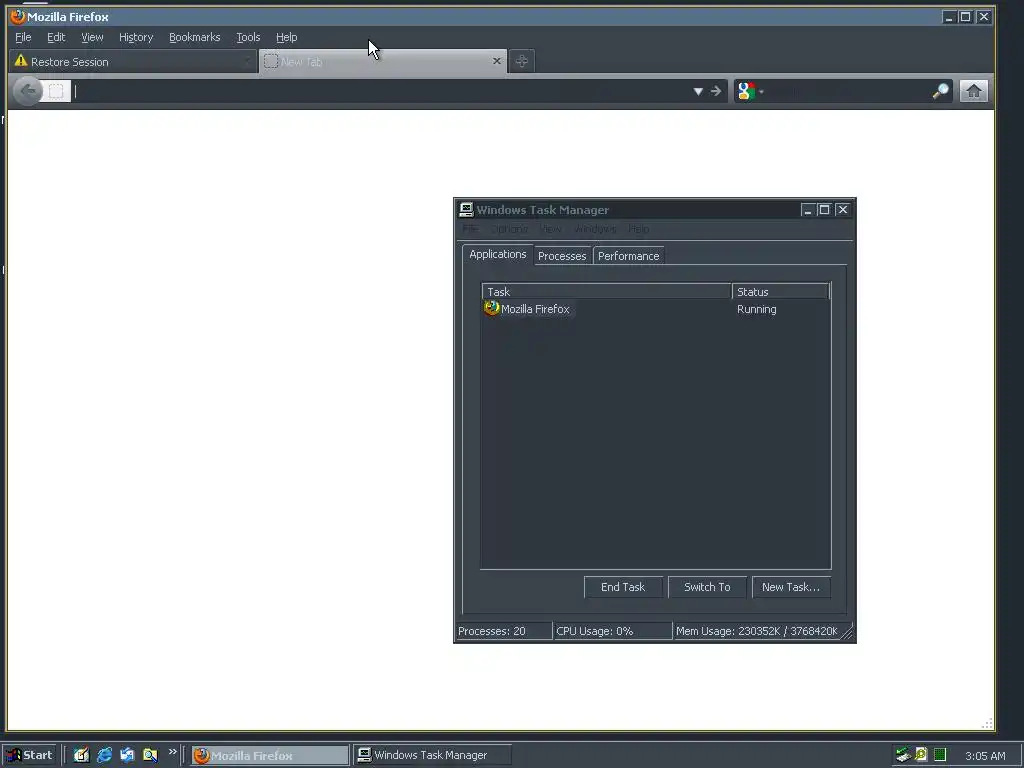Close the New Tab tab
1024x768 pixels.
[496, 61]
